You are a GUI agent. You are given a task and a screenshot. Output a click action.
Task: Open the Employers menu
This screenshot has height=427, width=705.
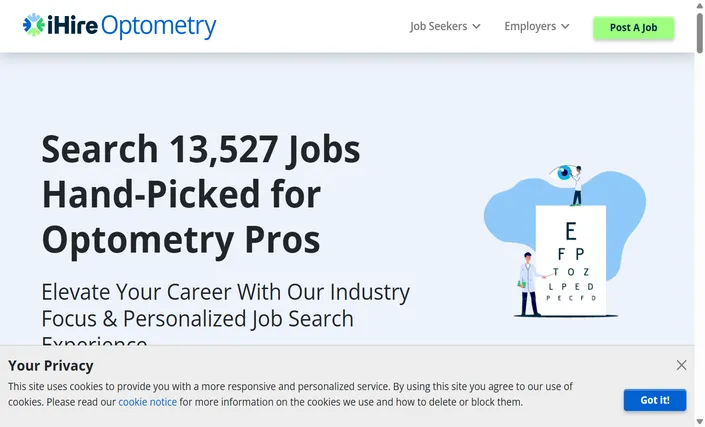click(x=530, y=27)
